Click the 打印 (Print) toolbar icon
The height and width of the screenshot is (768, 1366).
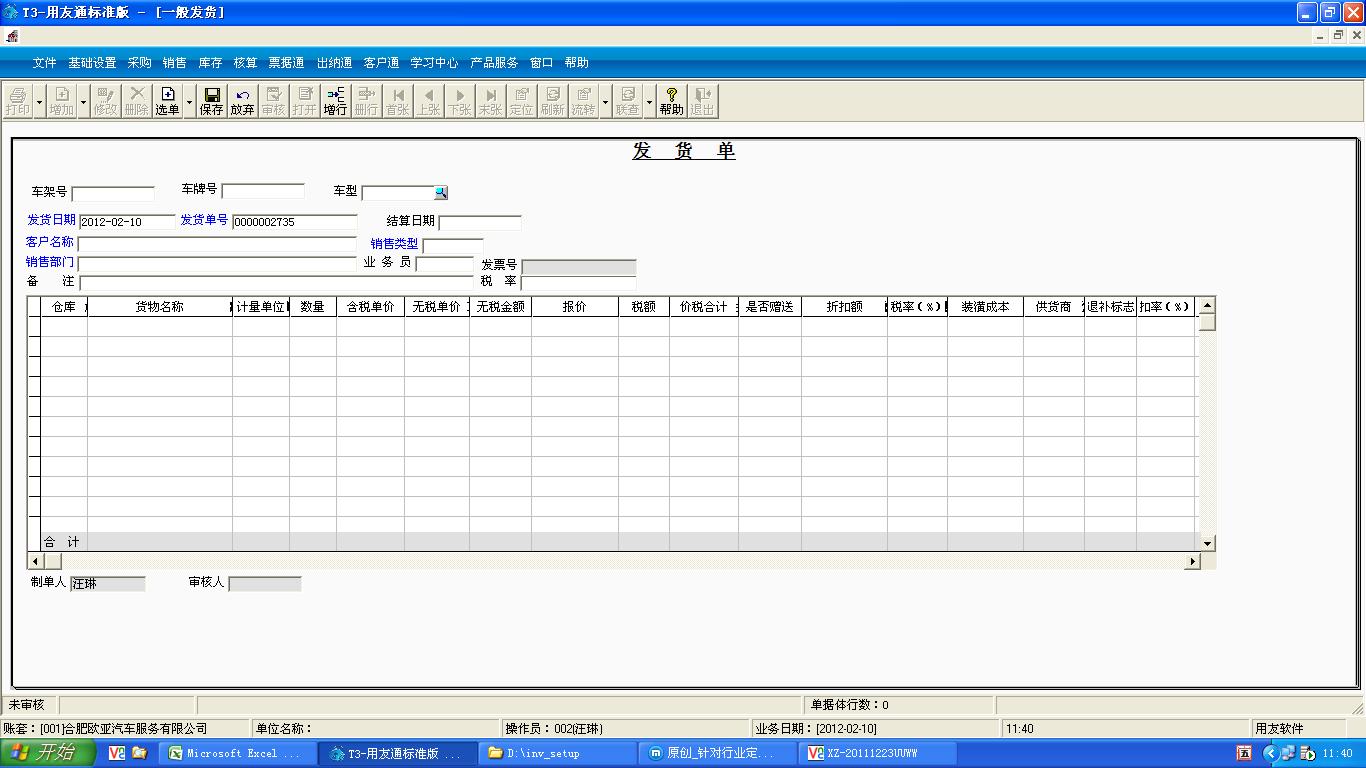17,101
